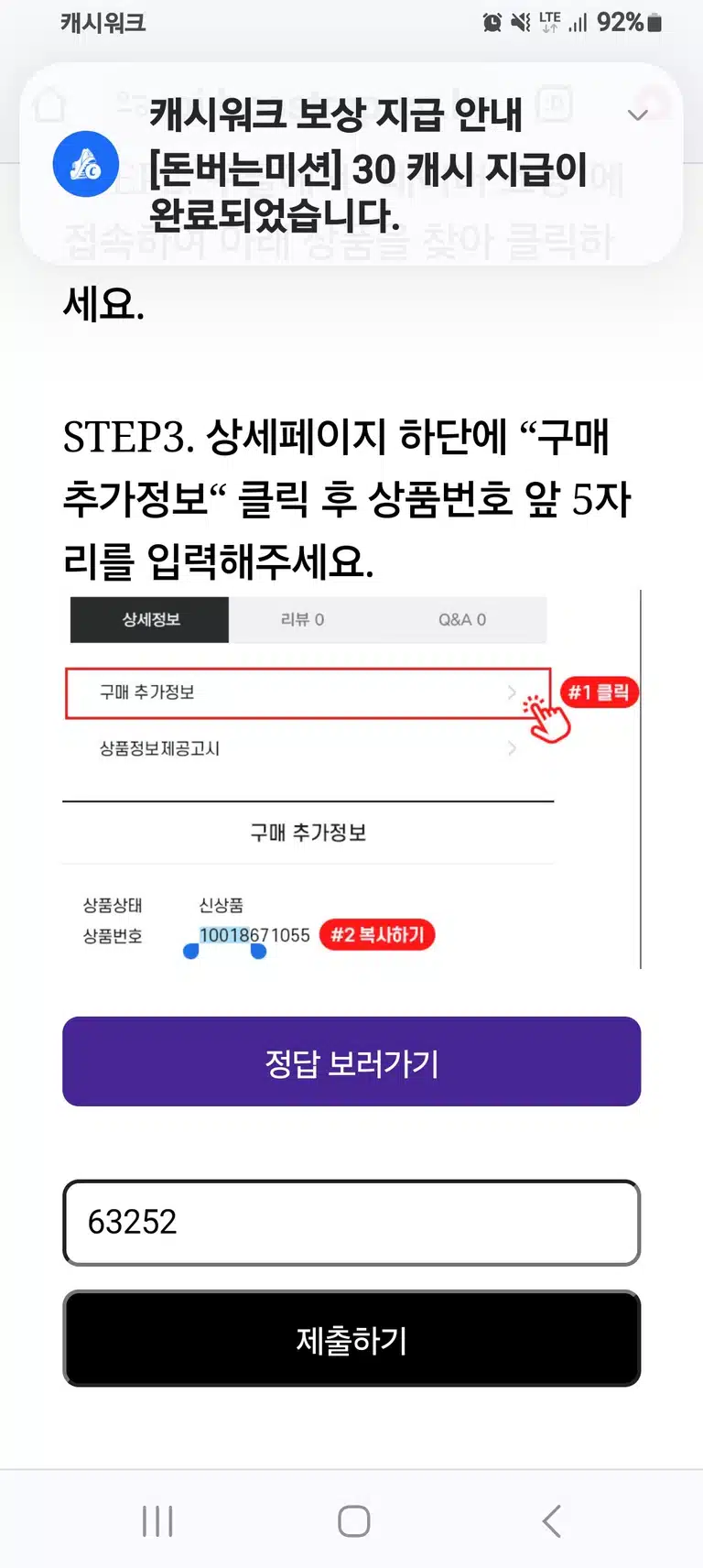Expand the 상품정보제공고시 row chevron

point(512,748)
